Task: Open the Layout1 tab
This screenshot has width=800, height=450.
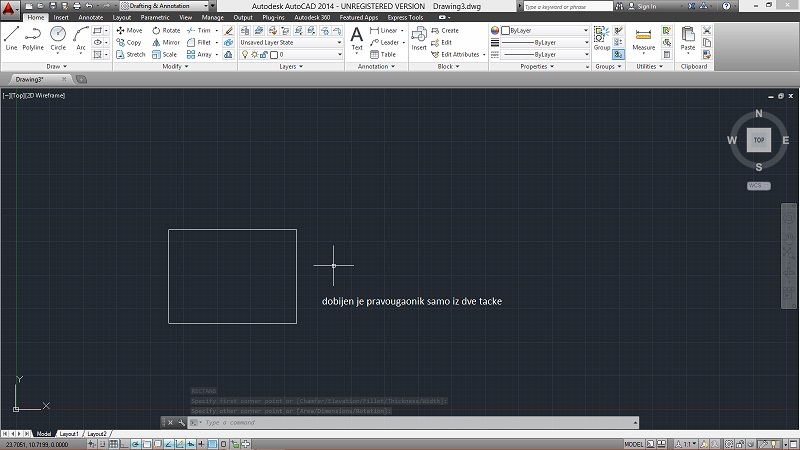Action: pos(68,434)
